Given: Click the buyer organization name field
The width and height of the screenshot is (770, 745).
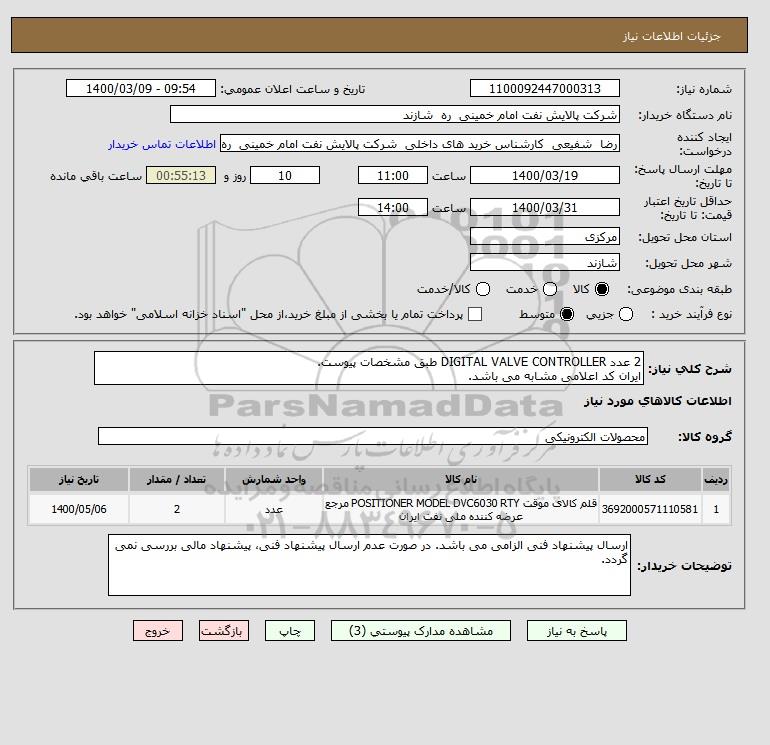Looking at the screenshot, I should pyautogui.click(x=395, y=114).
